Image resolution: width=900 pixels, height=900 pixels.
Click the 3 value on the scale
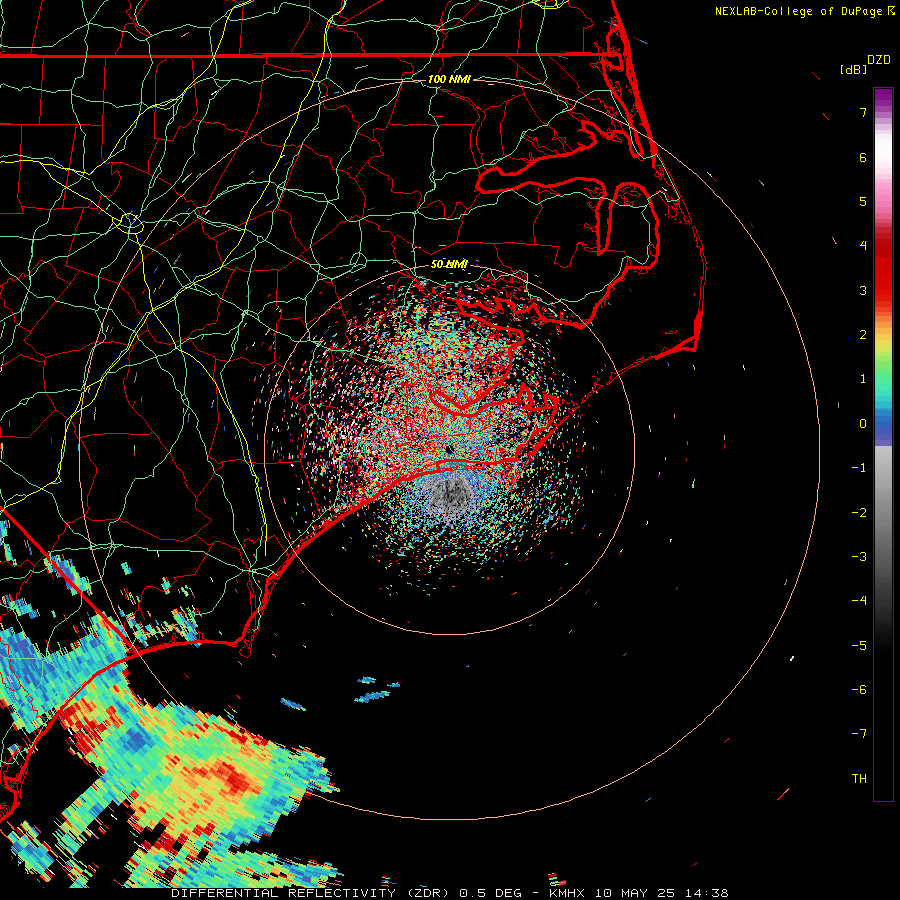tap(863, 290)
